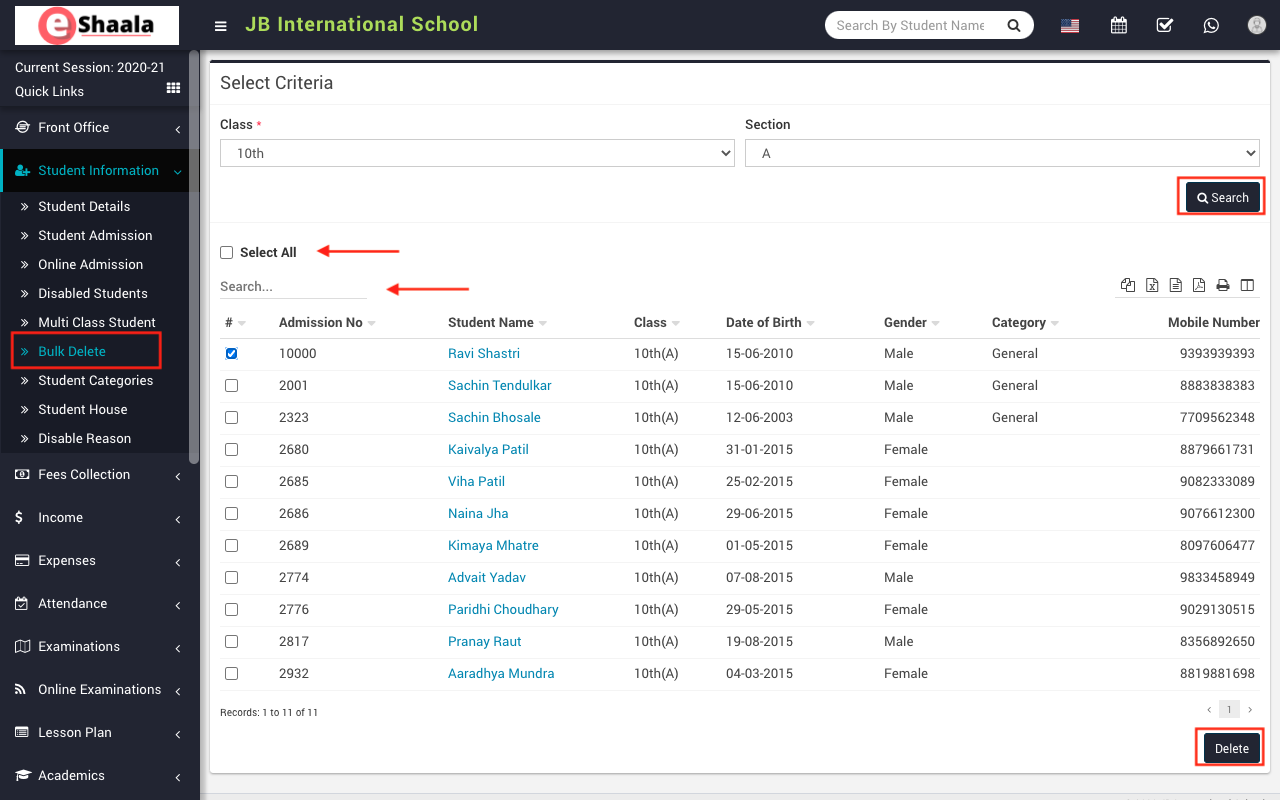Tick checkbox for Sachin Tendulkar row
Viewport: 1280px width, 800px height.
pyautogui.click(x=232, y=386)
